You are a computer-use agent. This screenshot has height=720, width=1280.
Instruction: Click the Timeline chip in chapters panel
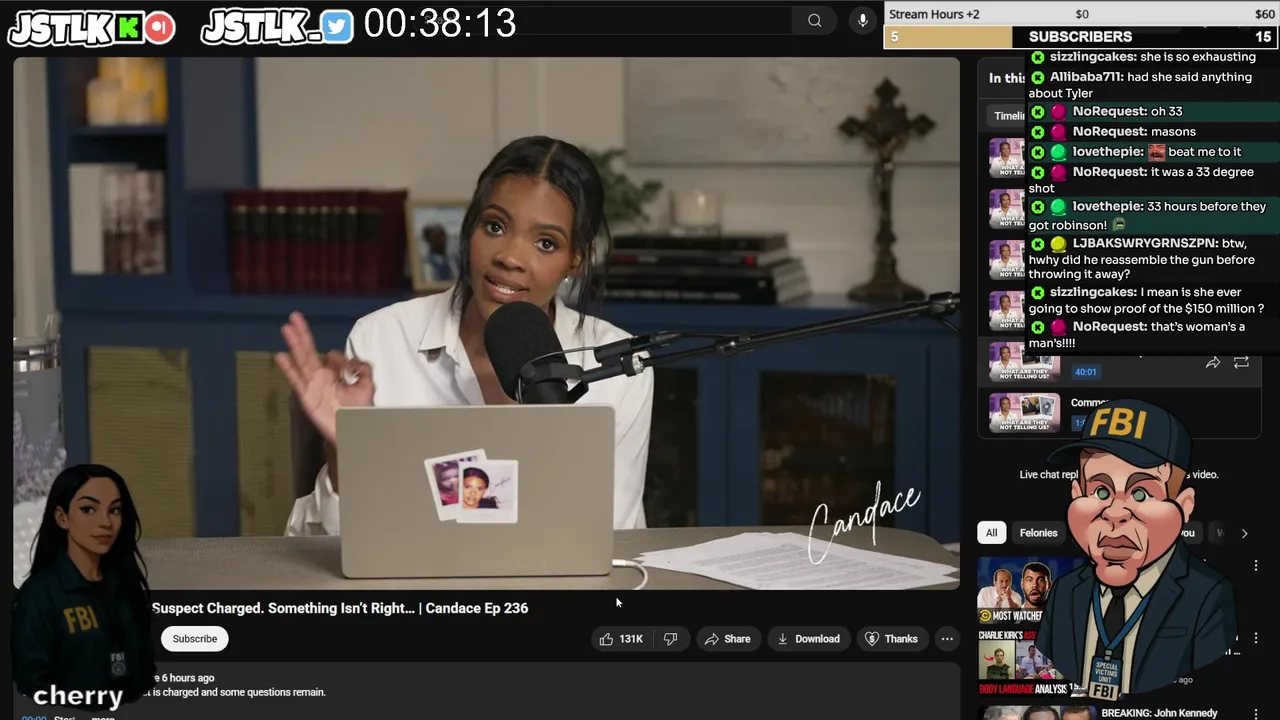coord(1007,116)
